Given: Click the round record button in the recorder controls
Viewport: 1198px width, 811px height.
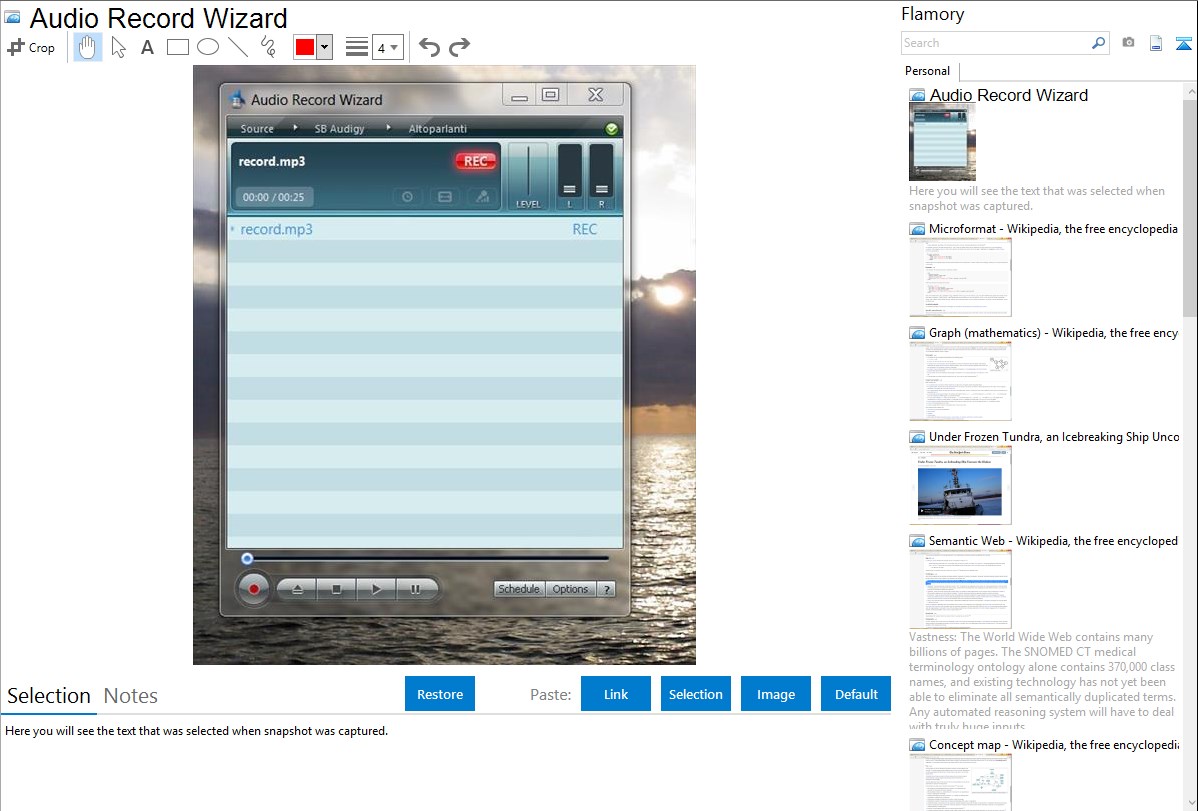Looking at the screenshot, I should [x=254, y=589].
